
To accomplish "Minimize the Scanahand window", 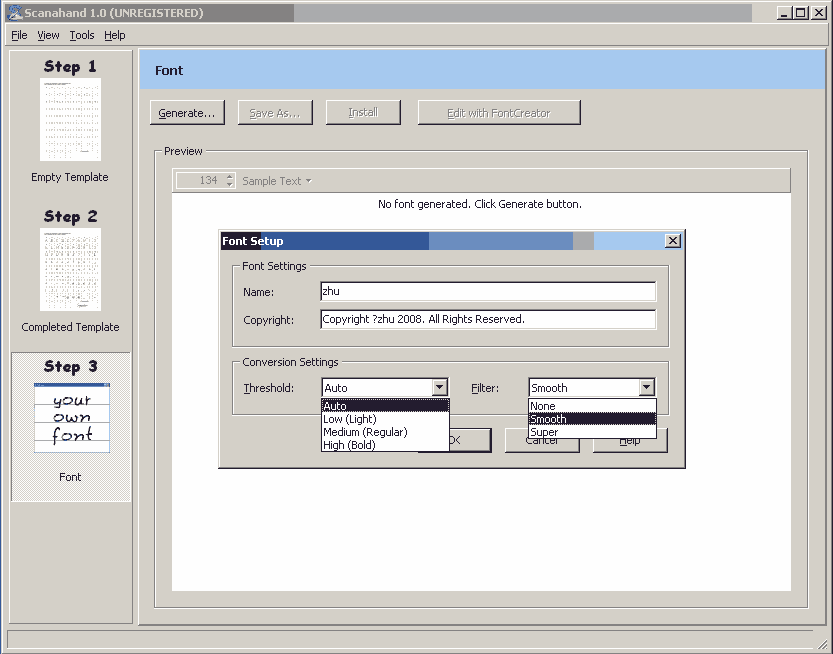I will 785,13.
